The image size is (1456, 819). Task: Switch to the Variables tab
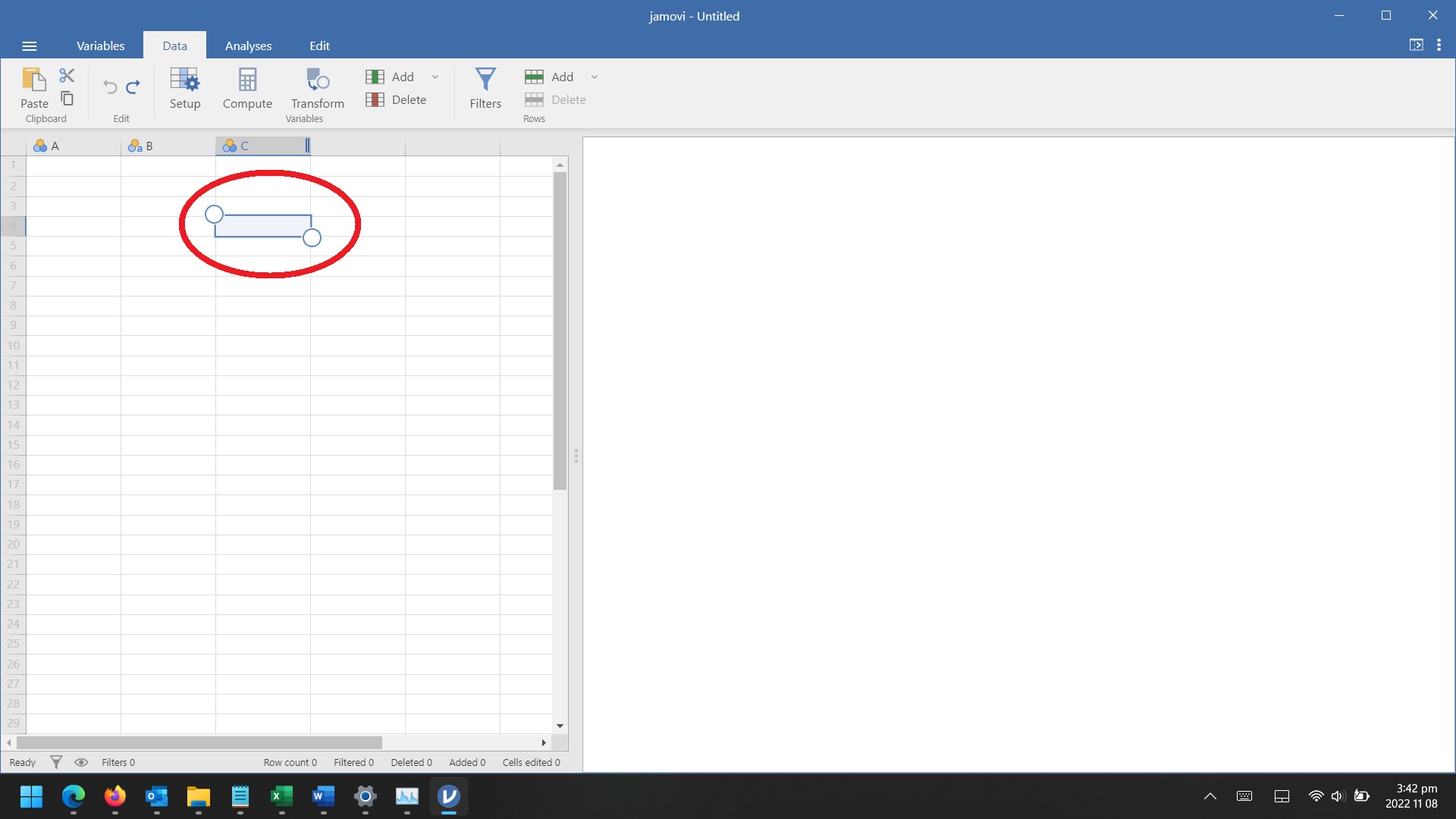coord(100,46)
